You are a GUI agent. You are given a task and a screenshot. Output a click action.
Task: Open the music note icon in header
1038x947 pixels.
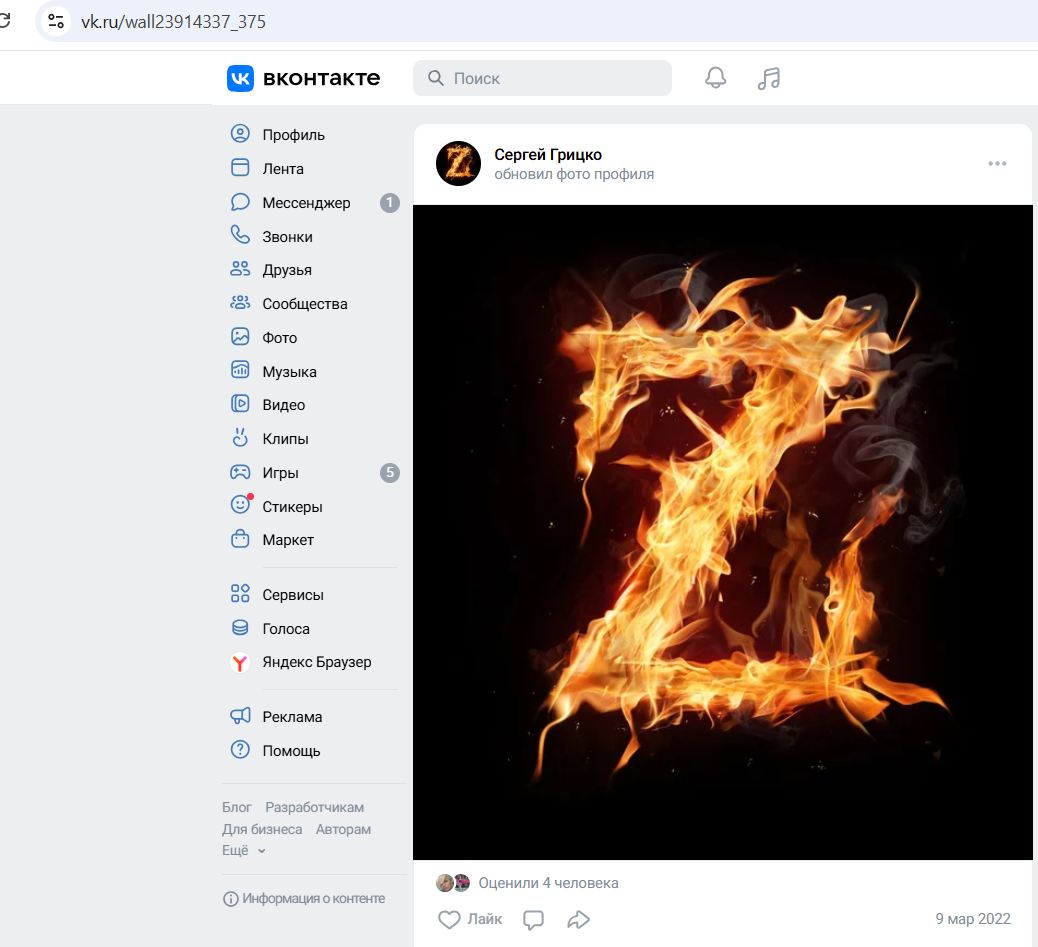[x=769, y=78]
